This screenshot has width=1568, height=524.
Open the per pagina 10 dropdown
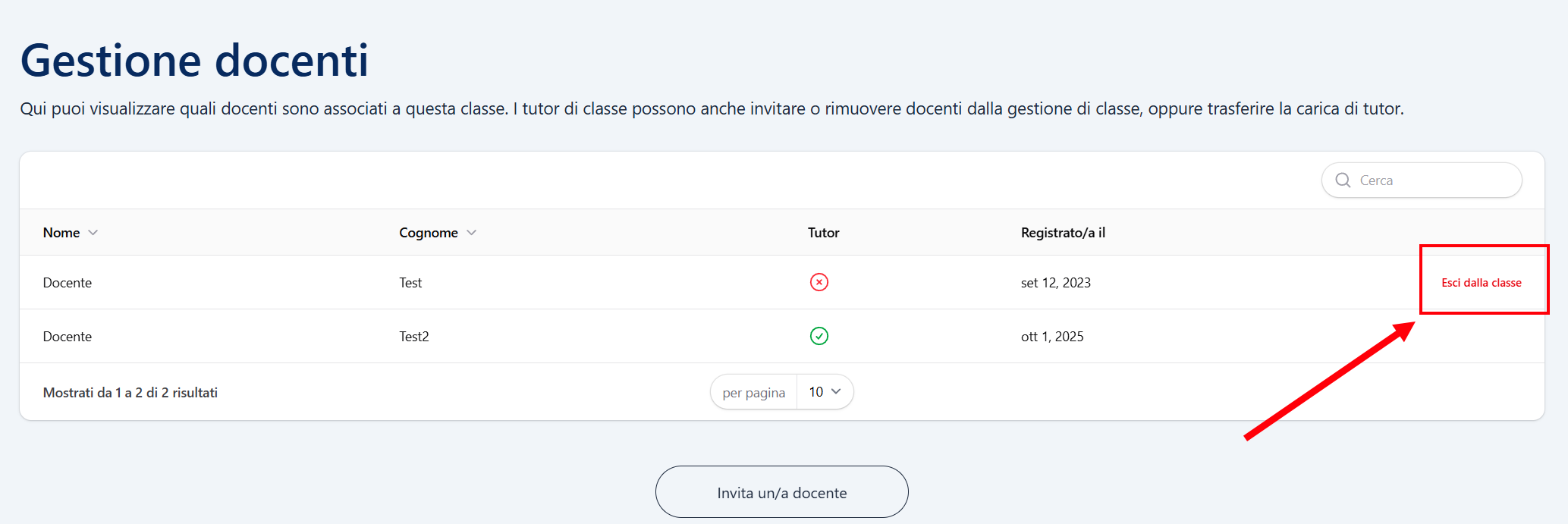click(825, 392)
